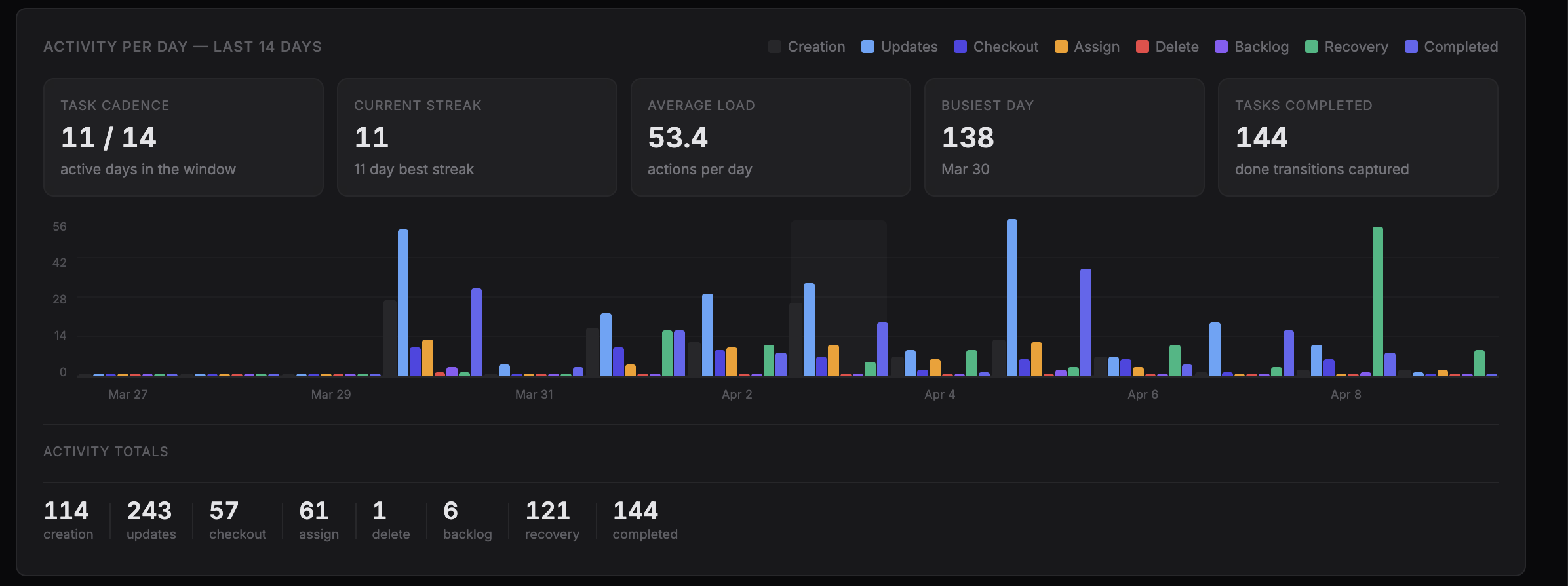The width and height of the screenshot is (1568, 586).
Task: Click the Creation legend color swatch
Action: 775,47
